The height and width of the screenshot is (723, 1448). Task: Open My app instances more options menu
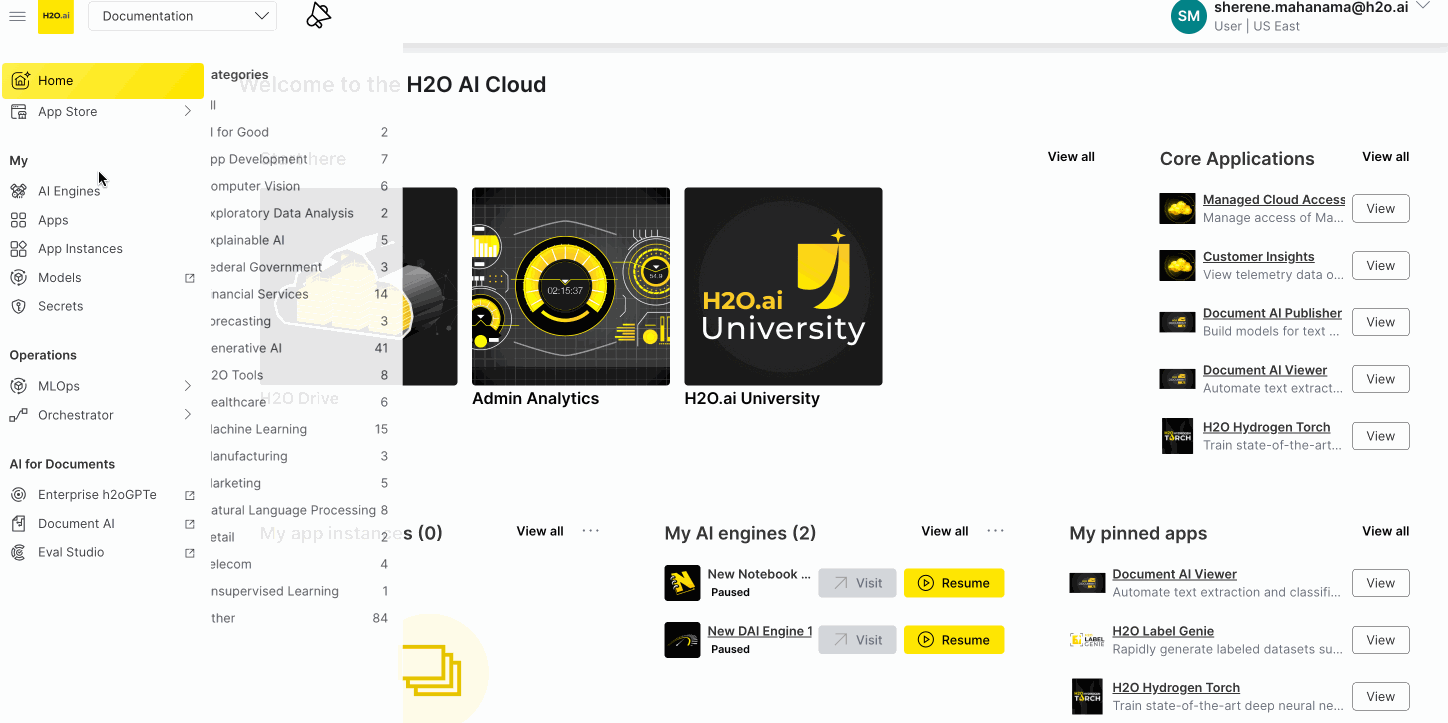pos(591,531)
